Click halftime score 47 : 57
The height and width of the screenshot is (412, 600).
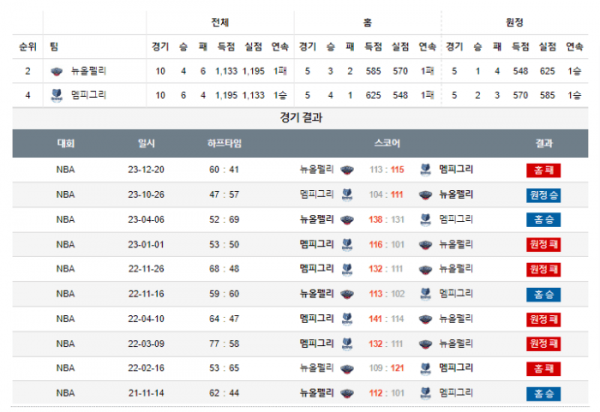tap(224, 195)
